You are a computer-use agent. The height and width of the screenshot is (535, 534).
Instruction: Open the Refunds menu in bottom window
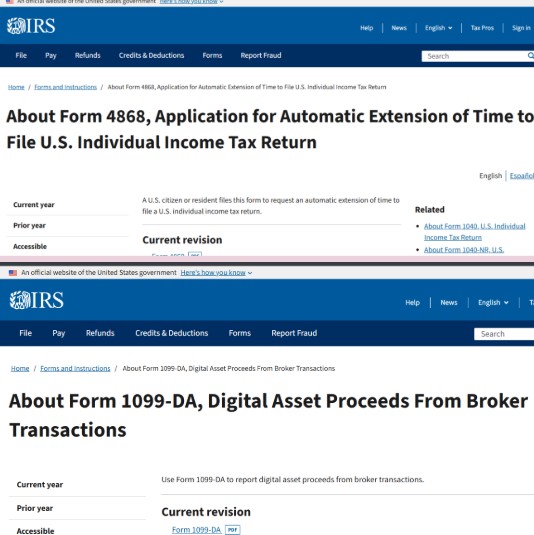point(100,333)
